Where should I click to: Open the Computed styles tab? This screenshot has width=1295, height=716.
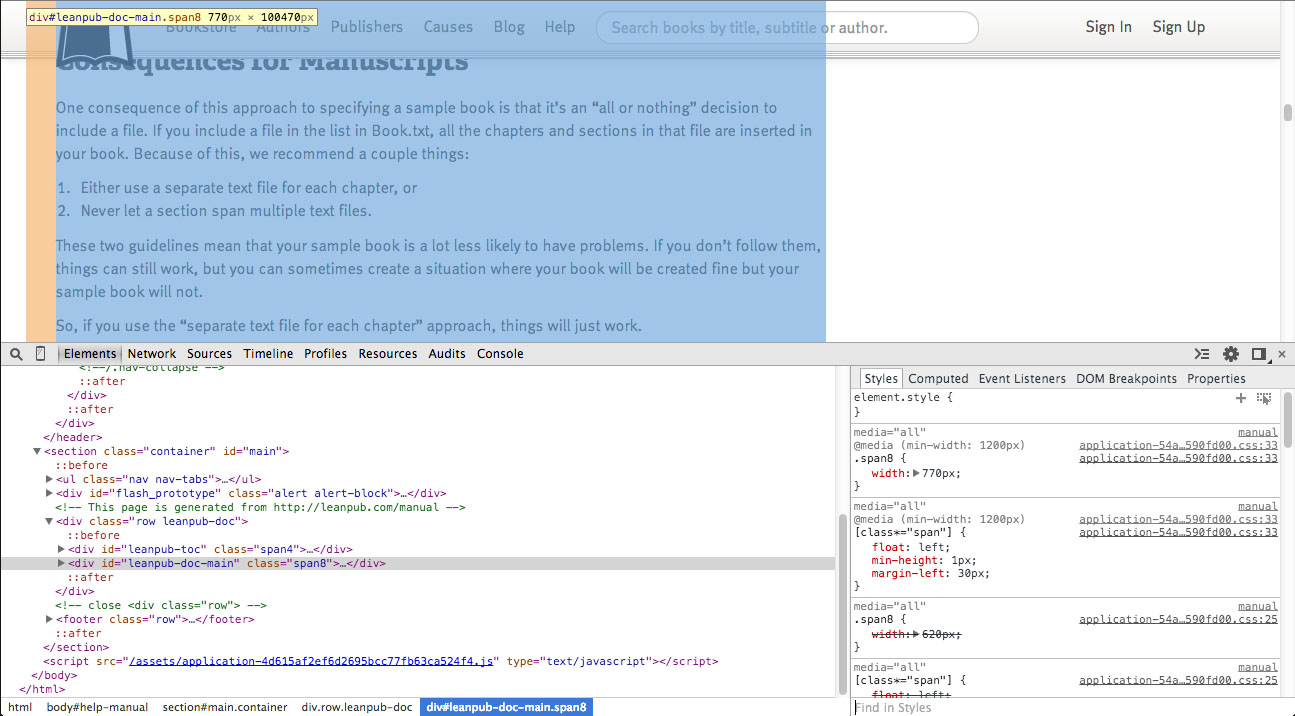tap(938, 378)
